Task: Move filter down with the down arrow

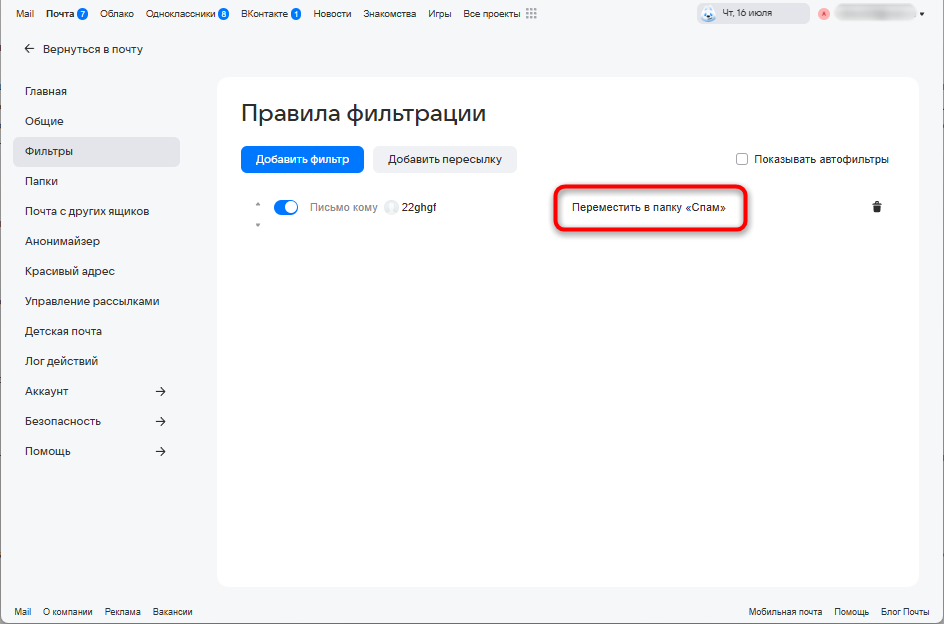Action: pos(258,225)
